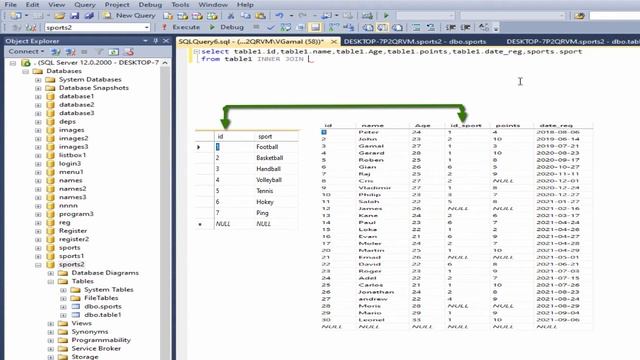The image size is (640, 360).
Task: Open the Tools menu
Action: coord(180,5)
